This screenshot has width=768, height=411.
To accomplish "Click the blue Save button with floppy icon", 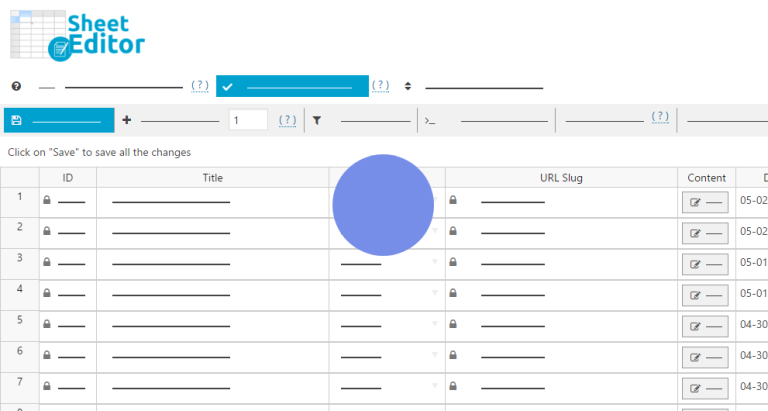I will click(x=59, y=120).
